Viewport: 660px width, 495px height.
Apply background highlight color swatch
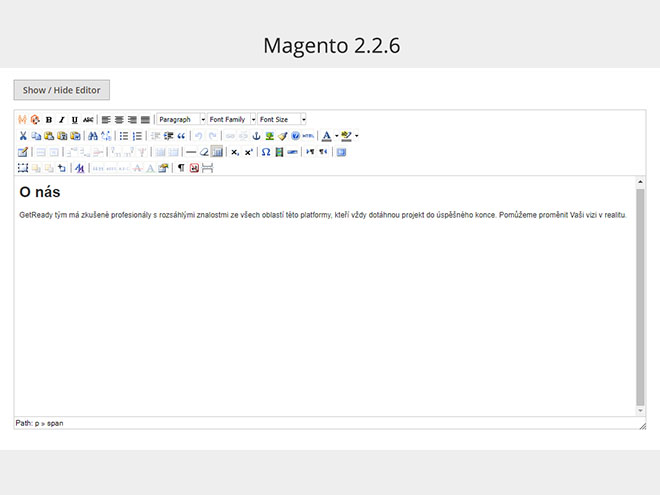click(346, 136)
